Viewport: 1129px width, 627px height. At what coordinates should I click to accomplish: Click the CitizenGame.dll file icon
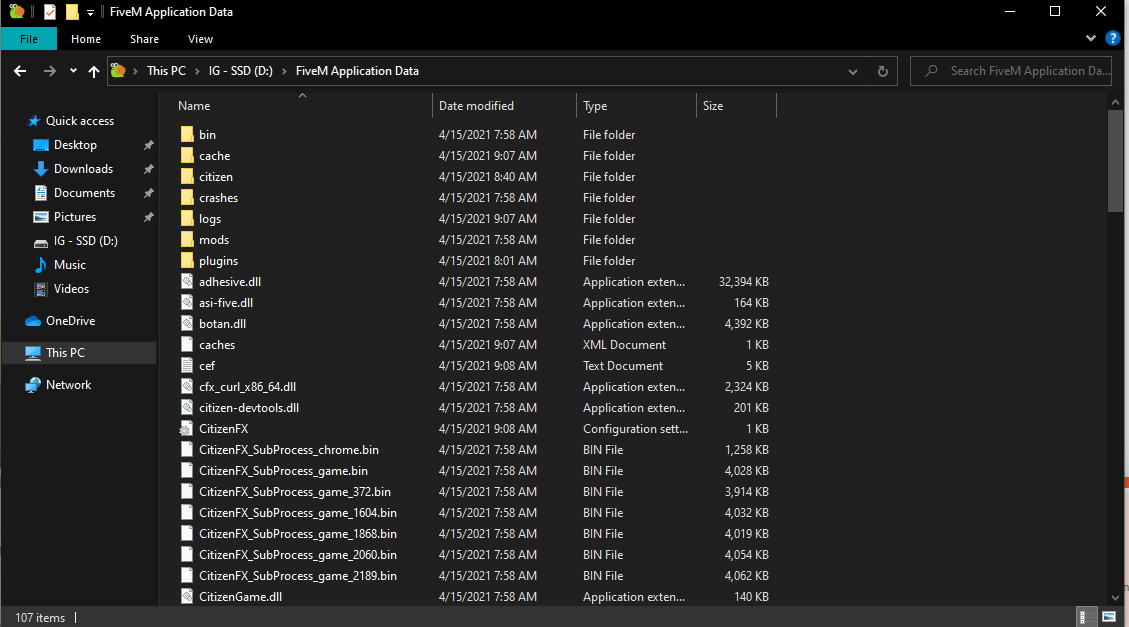187,597
